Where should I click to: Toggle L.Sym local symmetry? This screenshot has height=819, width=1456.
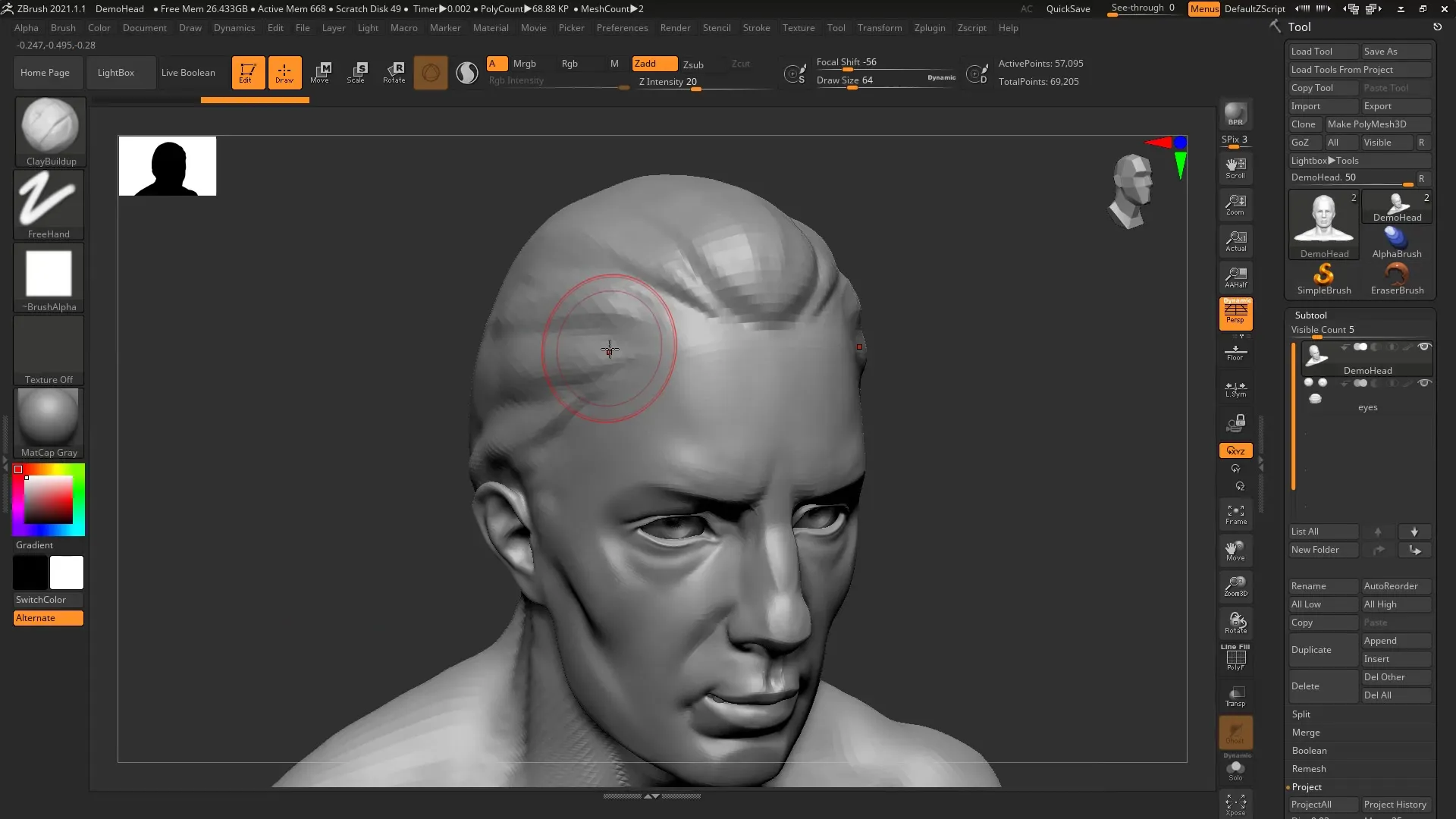pos(1235,389)
